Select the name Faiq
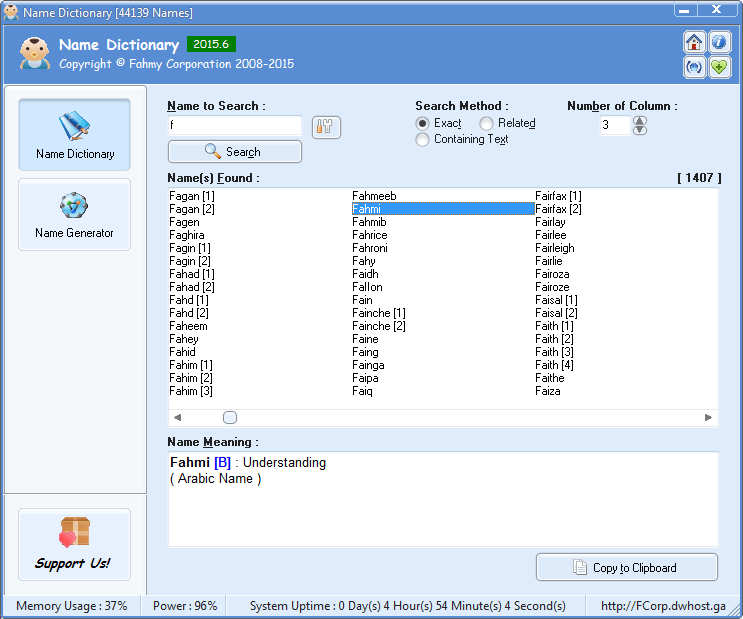743x619 pixels. tap(362, 391)
